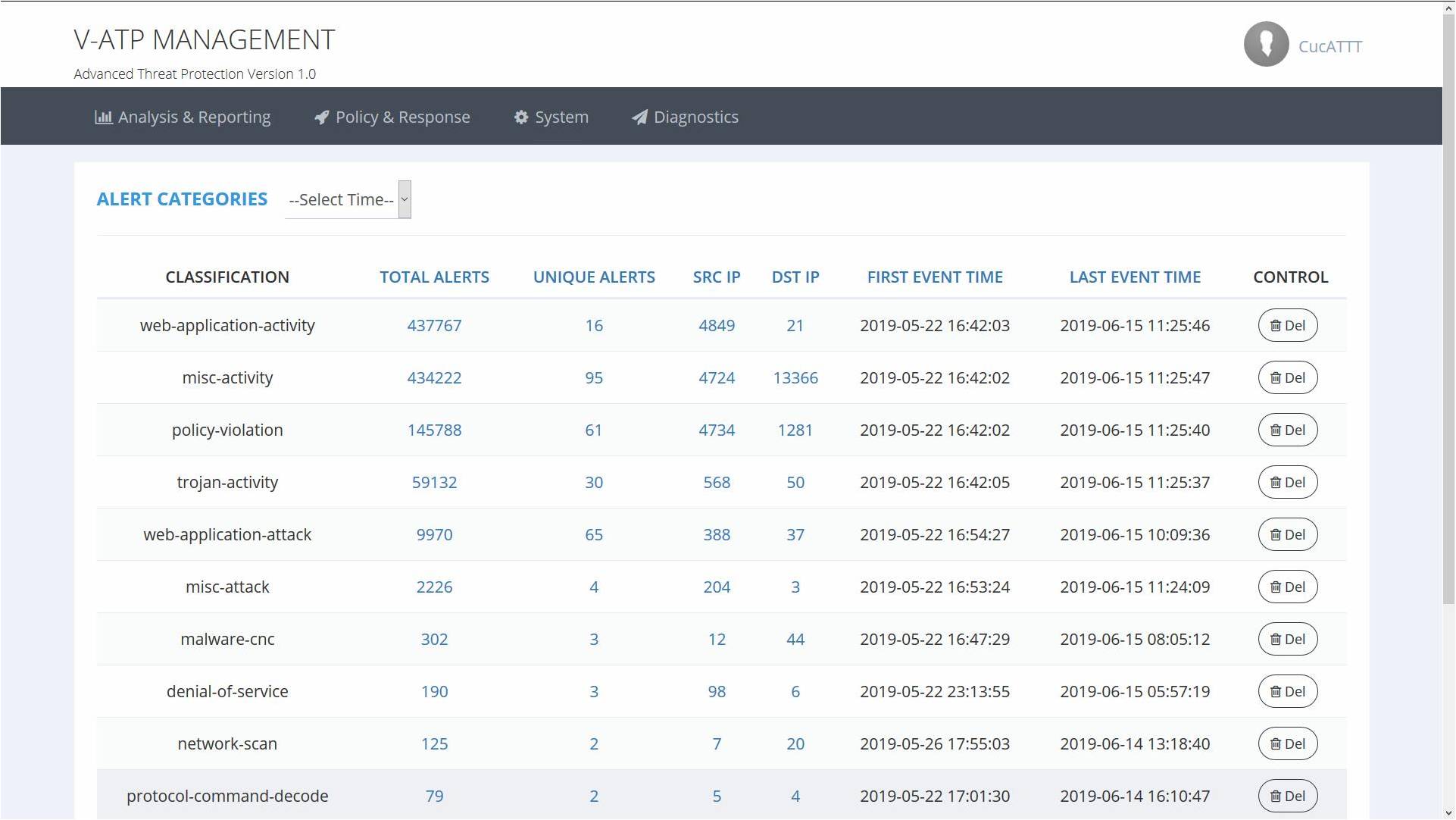The width and height of the screenshot is (1456, 820).
Task: Sort by the UNIQUE ALERTS column header
Action: click(594, 277)
